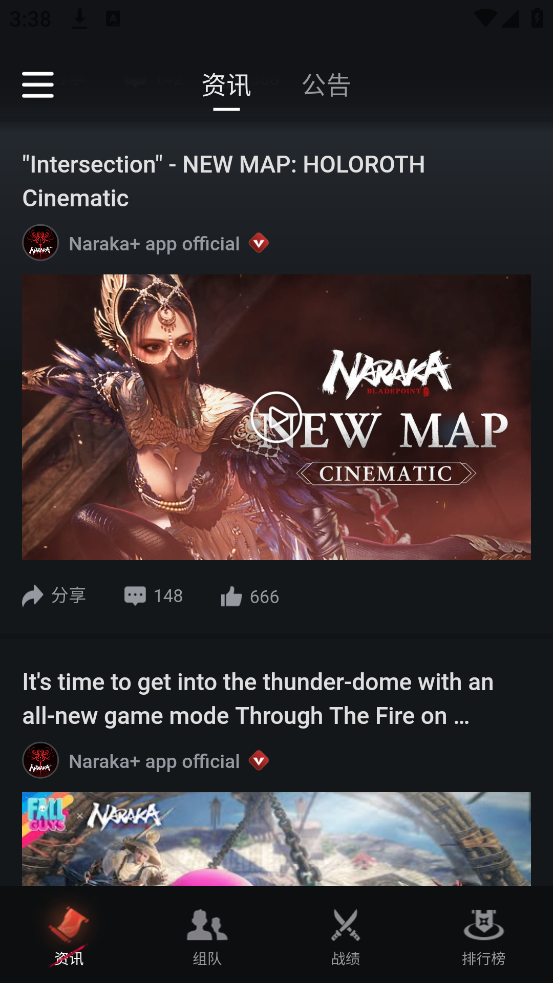
Task: Tap first post's Naraka+ app official name
Action: click(154, 243)
